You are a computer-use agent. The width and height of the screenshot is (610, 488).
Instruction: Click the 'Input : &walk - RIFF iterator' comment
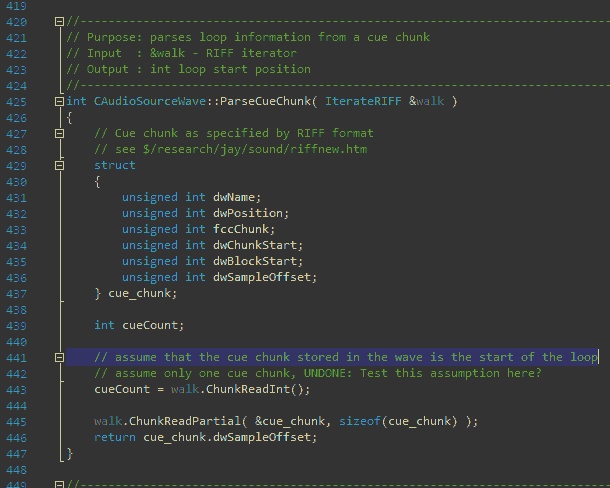[181, 53]
